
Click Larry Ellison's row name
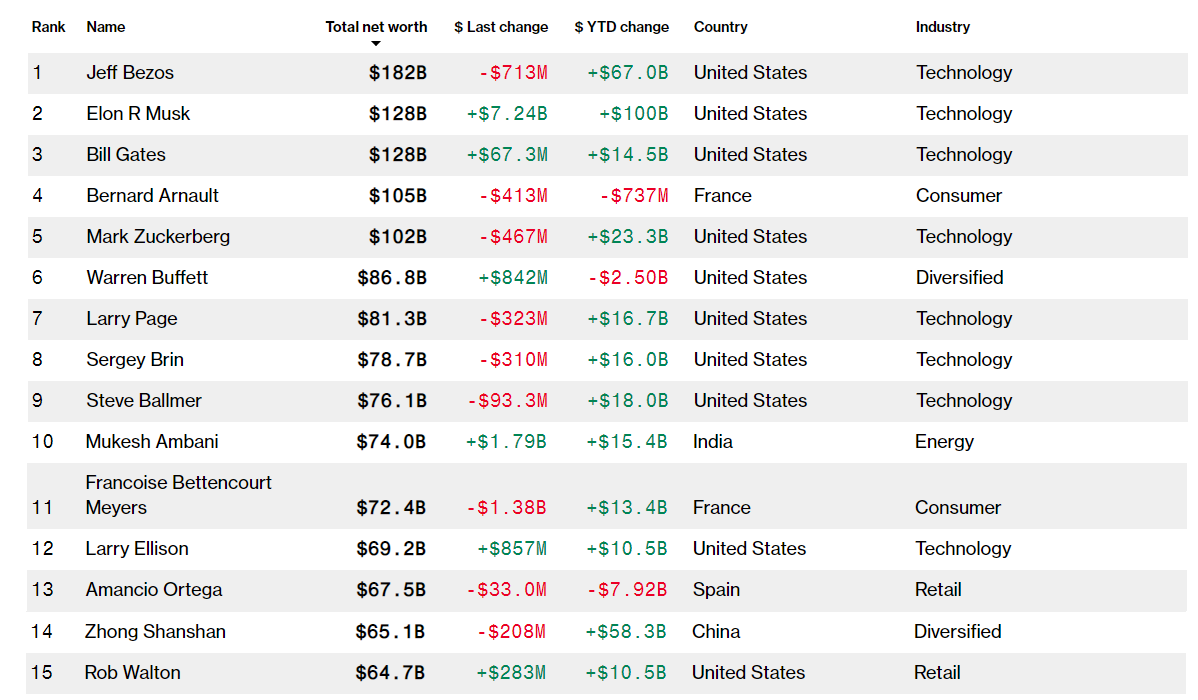pos(137,549)
